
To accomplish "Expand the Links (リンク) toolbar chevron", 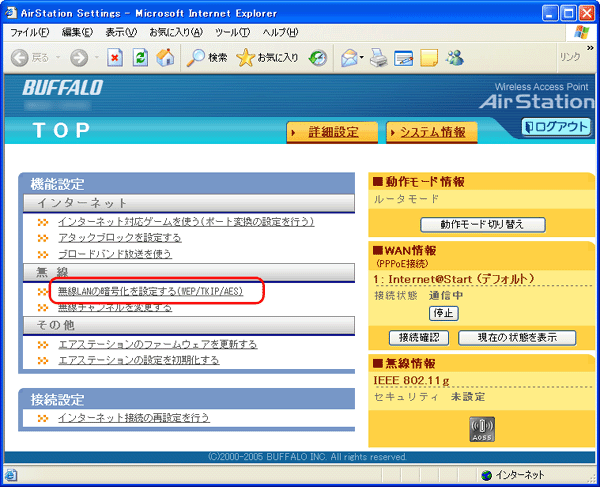I will click(x=590, y=48).
